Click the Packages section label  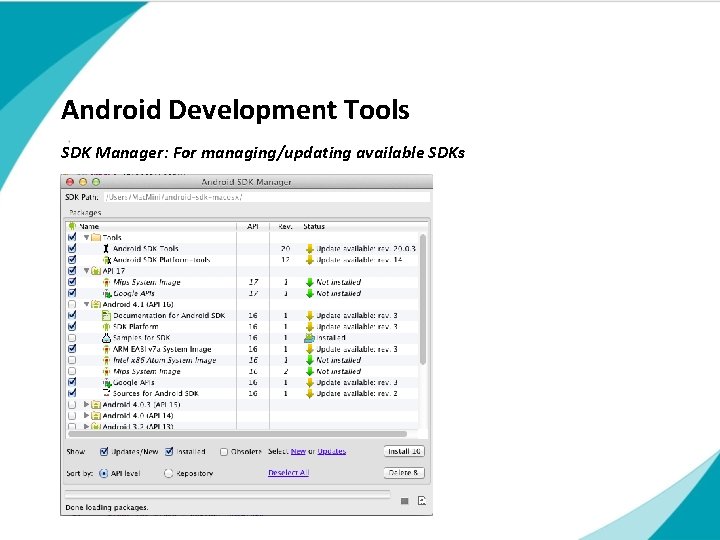point(85,213)
